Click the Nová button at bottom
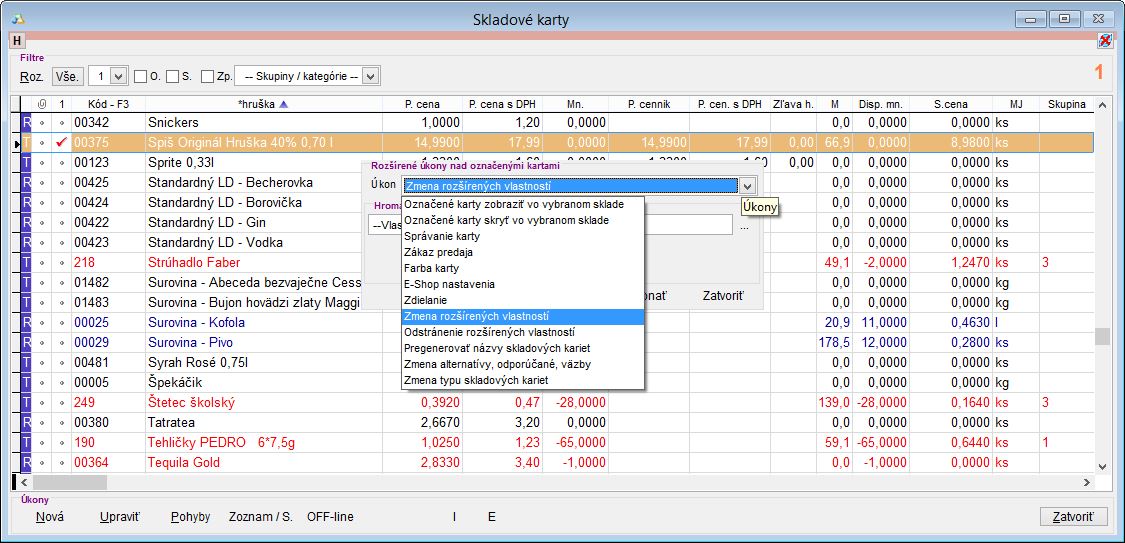Screen dimensions: 1125x543 pyautogui.click(x=50, y=517)
